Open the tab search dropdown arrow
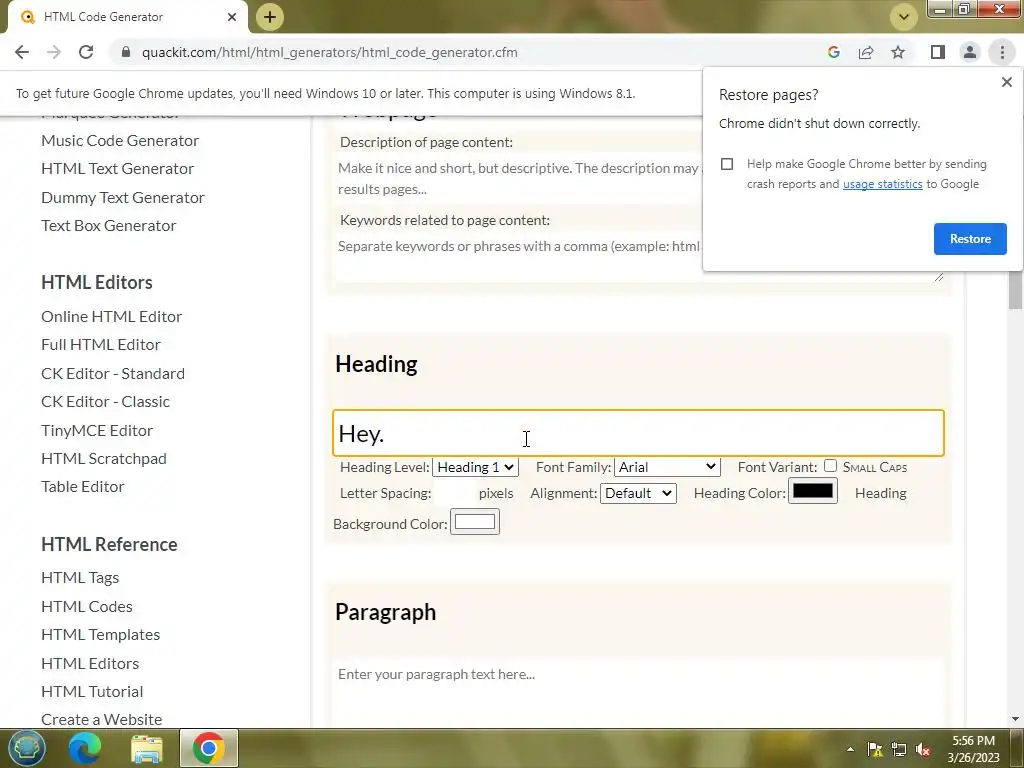 (x=904, y=17)
